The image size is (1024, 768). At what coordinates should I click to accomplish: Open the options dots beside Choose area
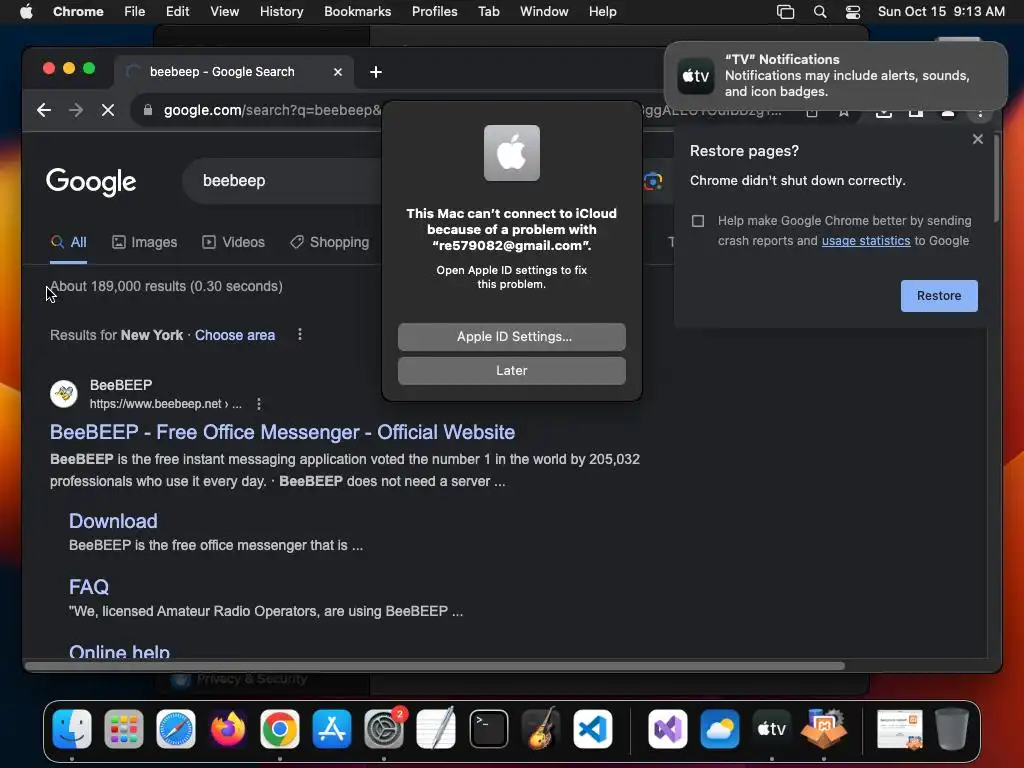(x=300, y=334)
